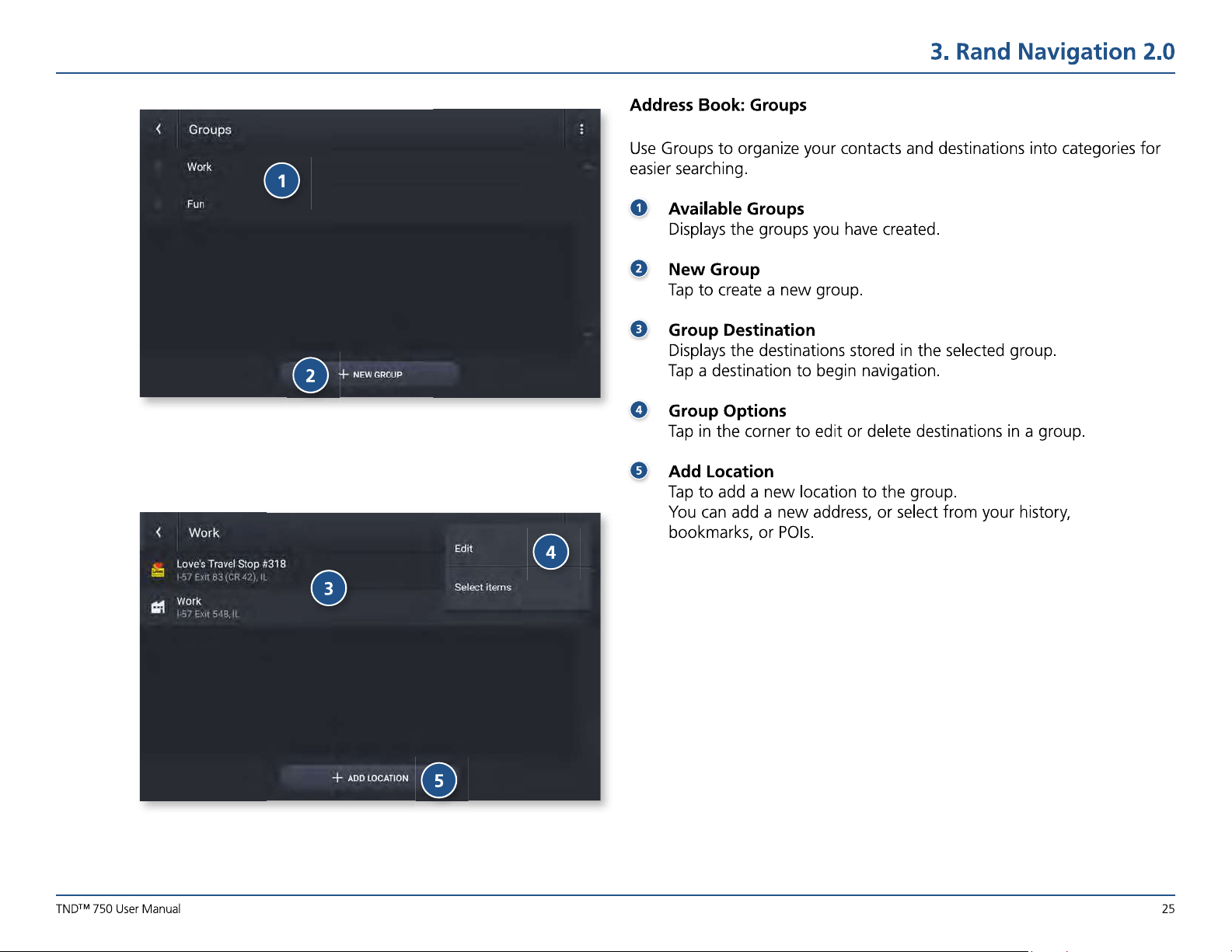The image size is (1232, 952).
Task: Click the plus icon on New Group button
Action: point(344,374)
